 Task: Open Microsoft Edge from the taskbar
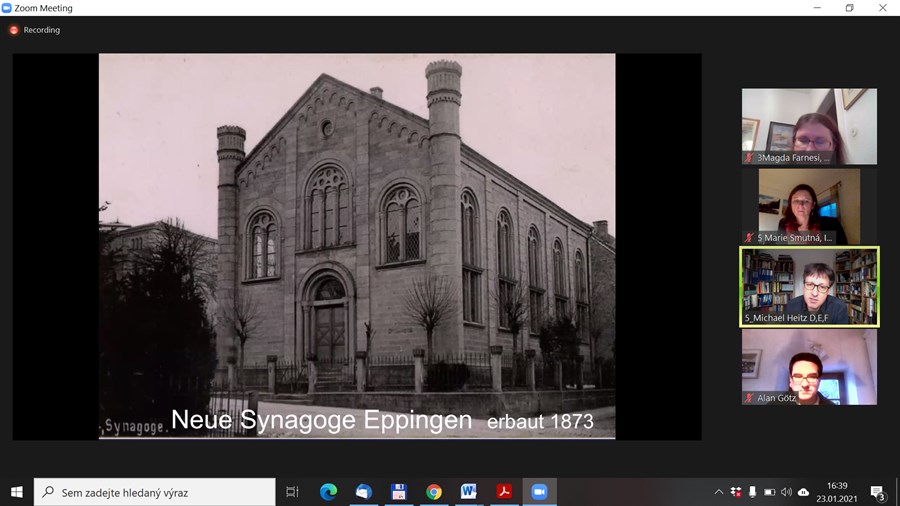(328, 492)
